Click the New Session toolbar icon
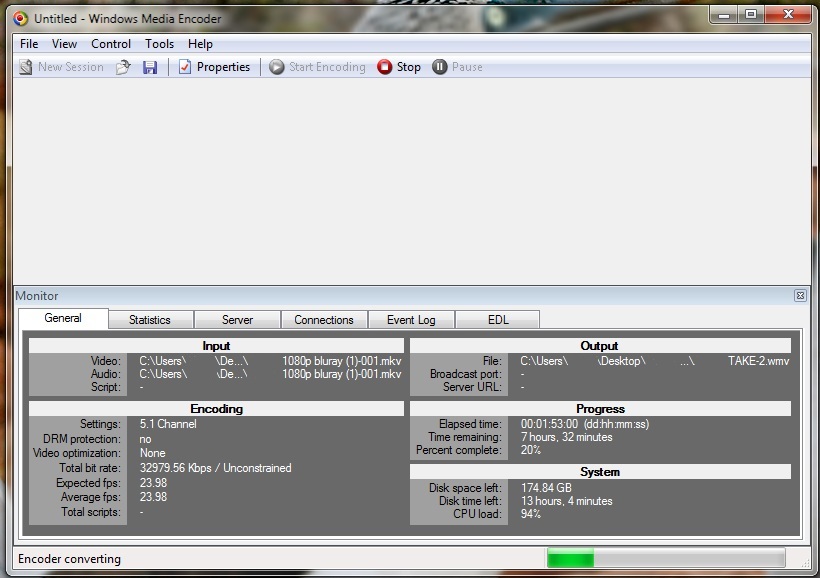The height and width of the screenshot is (578, 820). 26,67
